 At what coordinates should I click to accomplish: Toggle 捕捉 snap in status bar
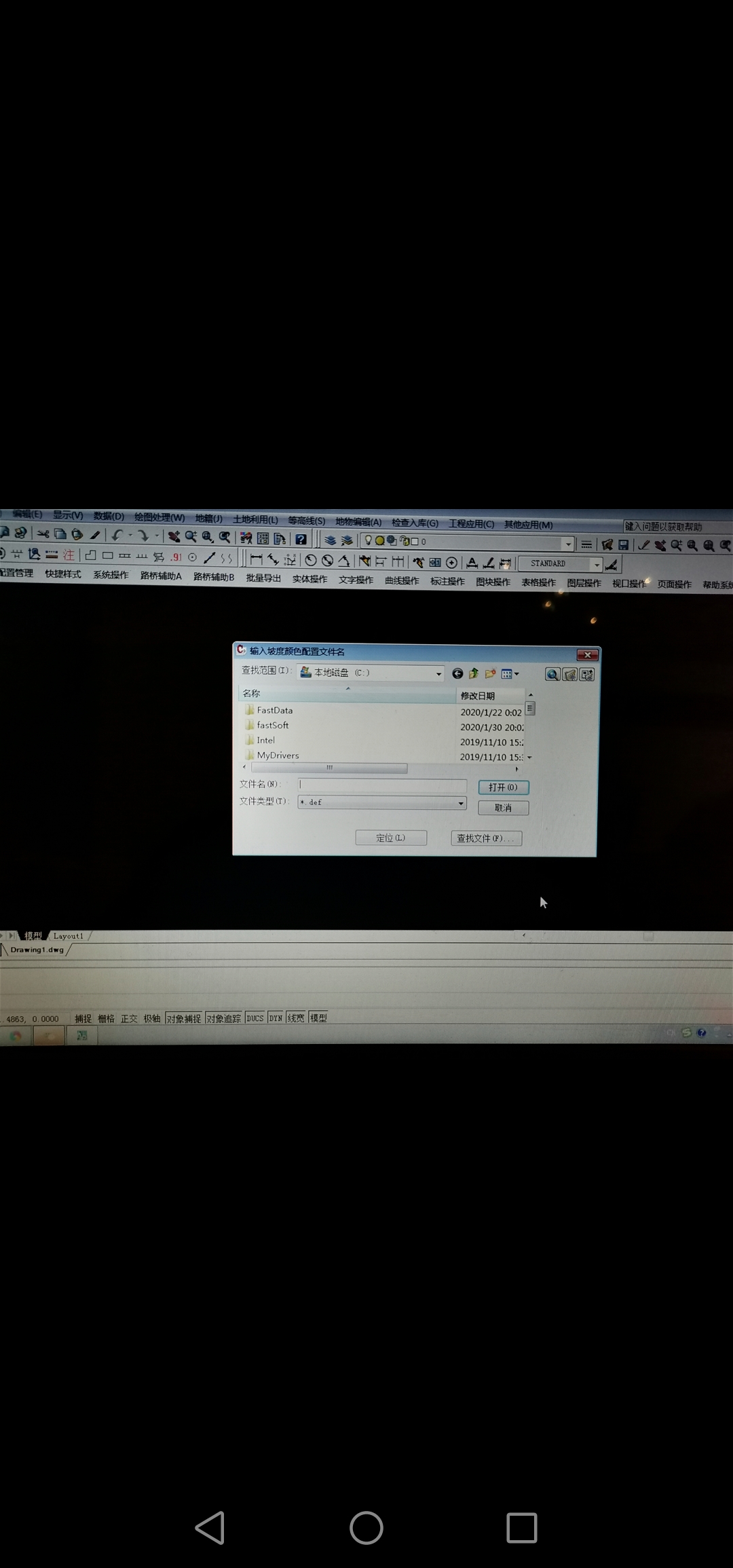(x=83, y=1018)
